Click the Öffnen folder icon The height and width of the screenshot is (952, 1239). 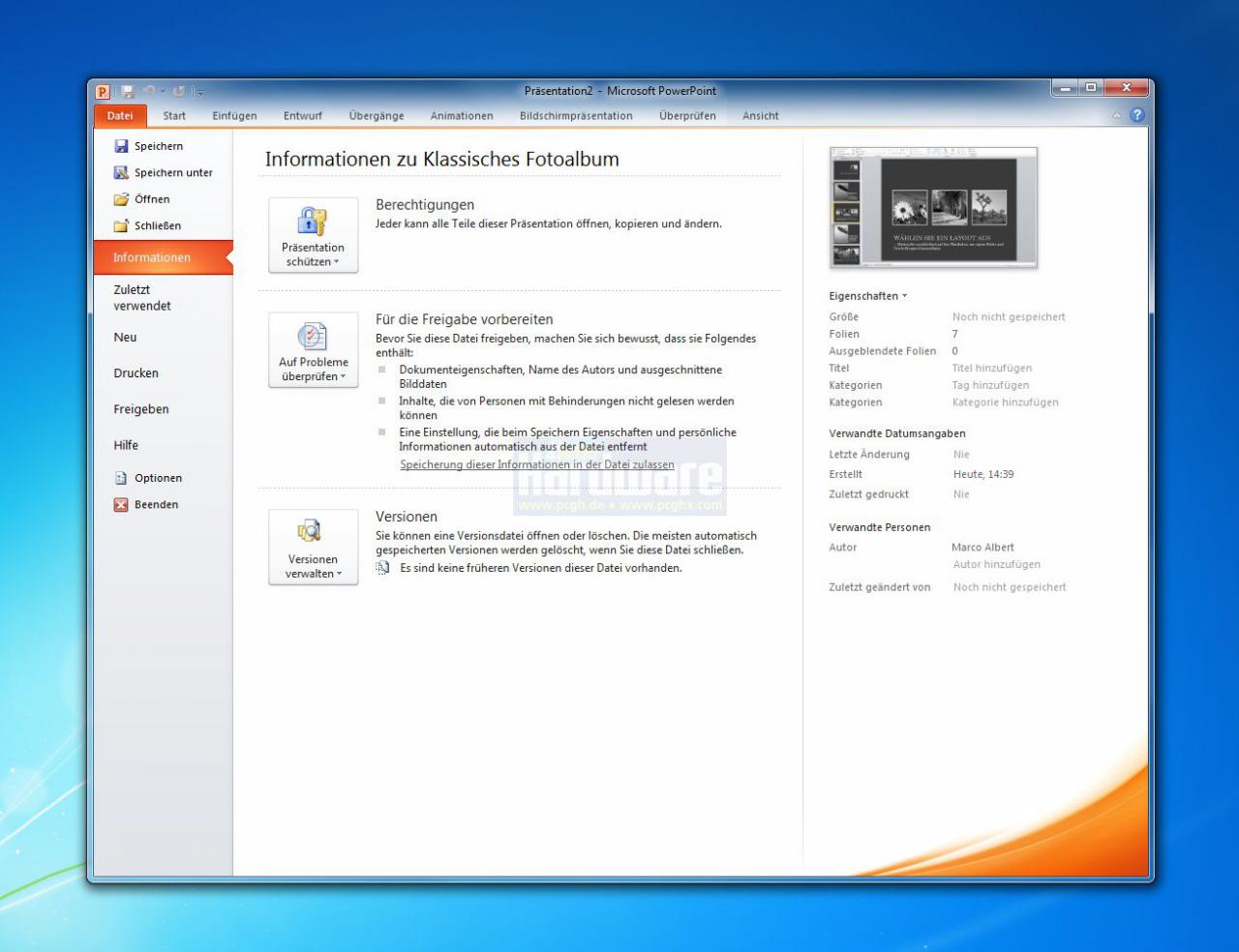click(121, 199)
